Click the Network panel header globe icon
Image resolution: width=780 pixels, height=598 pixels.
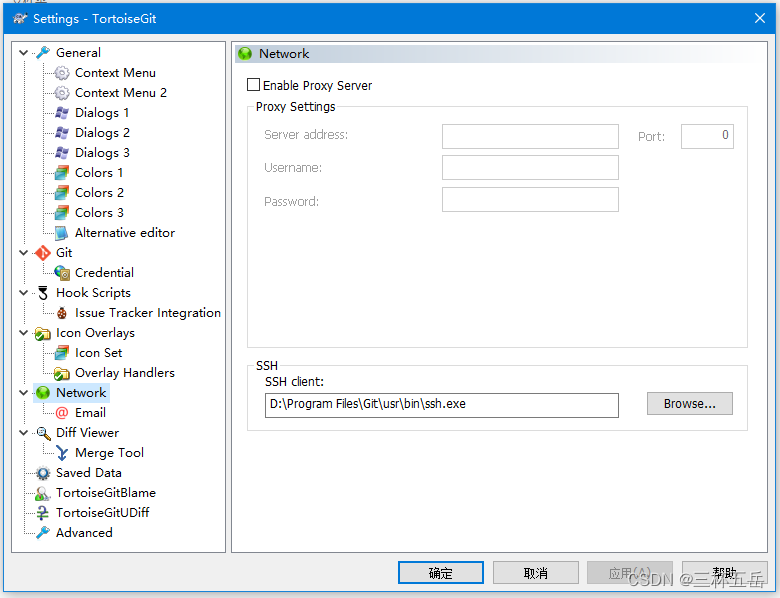tap(245, 54)
